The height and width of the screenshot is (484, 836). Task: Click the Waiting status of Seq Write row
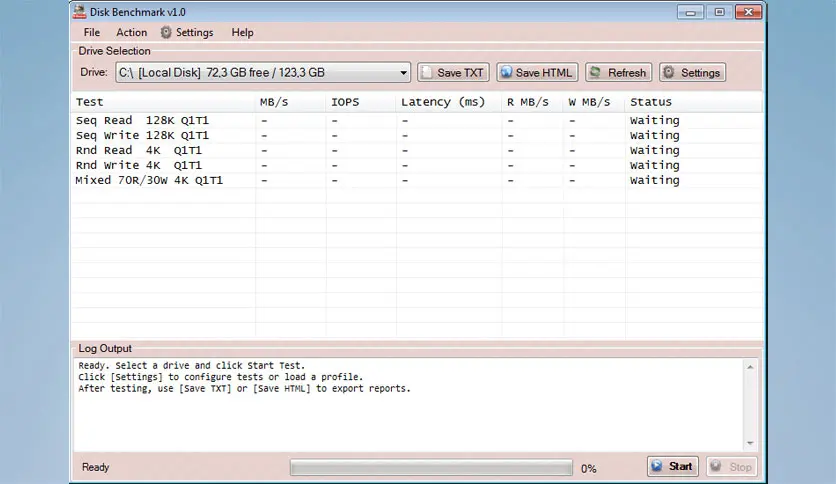tap(655, 135)
